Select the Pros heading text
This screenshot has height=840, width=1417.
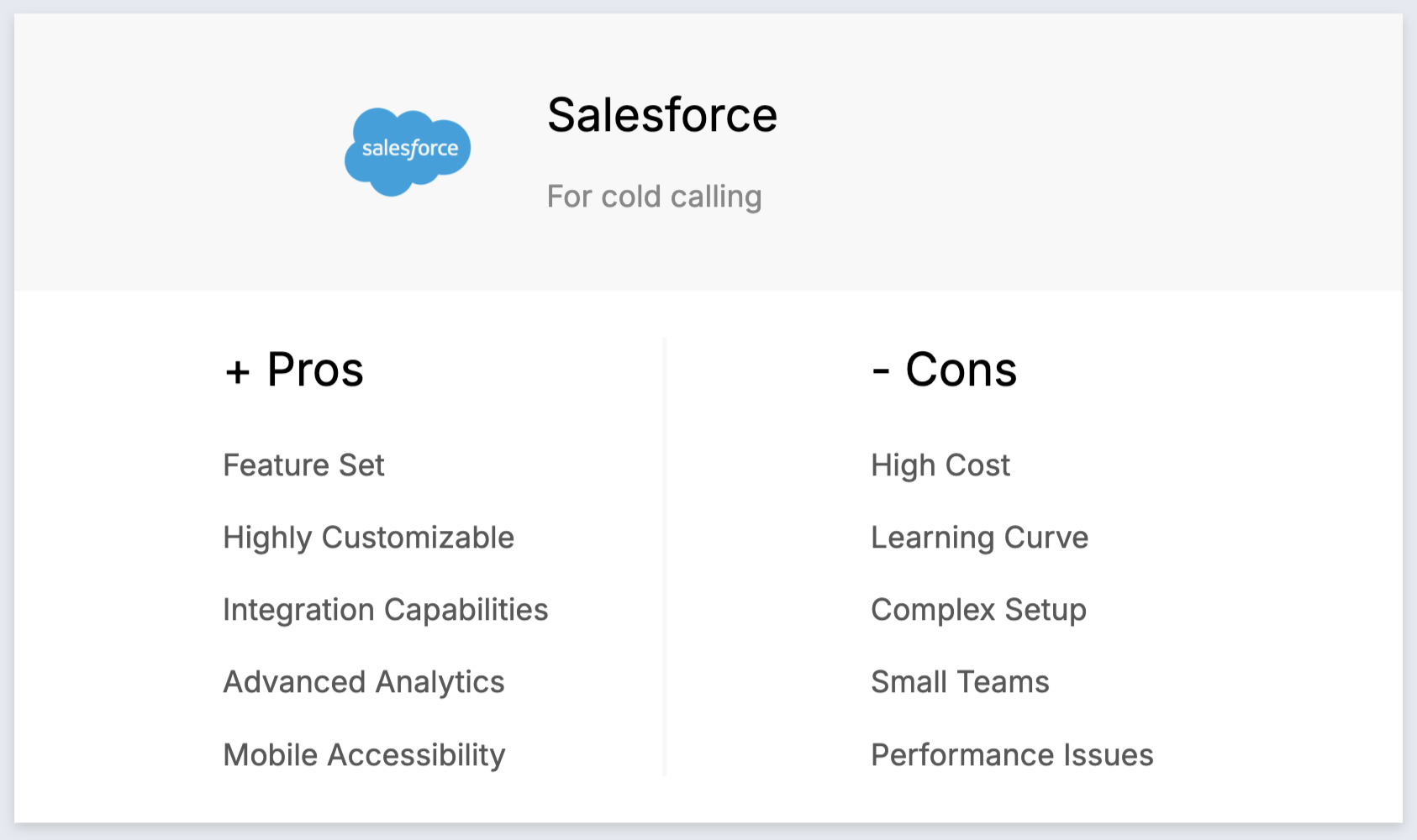pyautogui.click(x=315, y=370)
